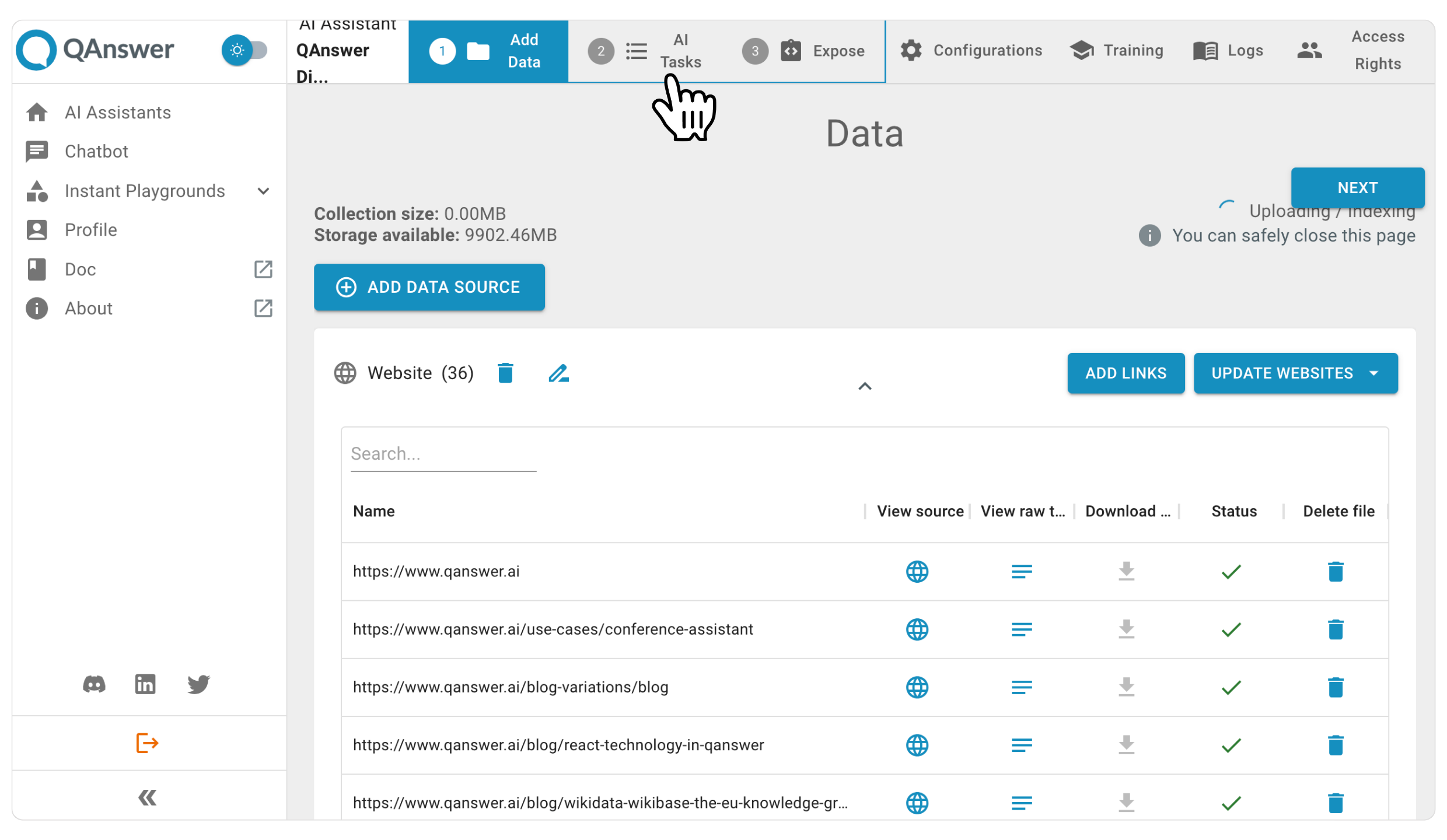
Task: Switch to the AI Tasks step
Action: (646, 51)
